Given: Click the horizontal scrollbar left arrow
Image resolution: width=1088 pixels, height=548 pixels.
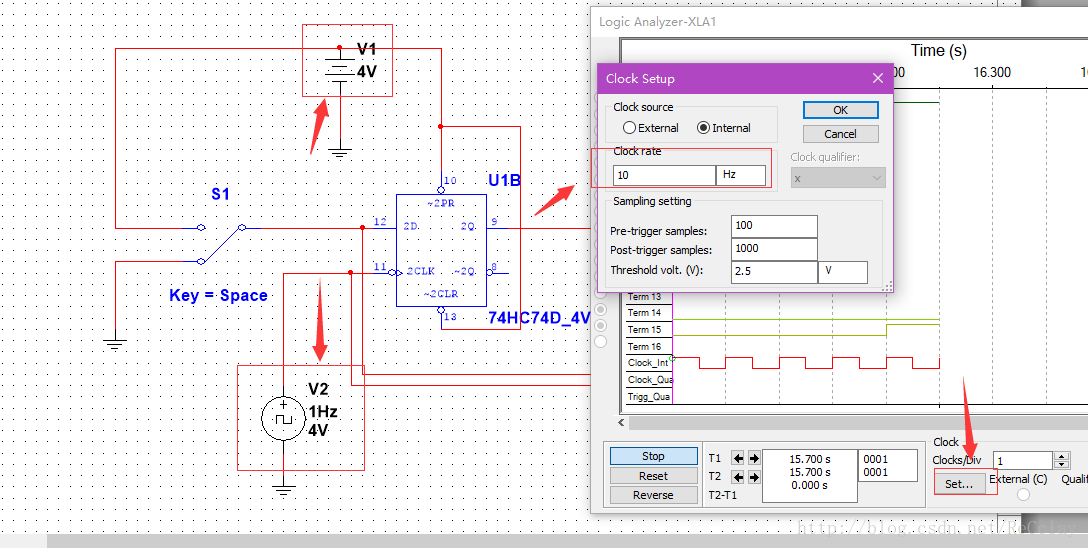Looking at the screenshot, I should 622,422.
